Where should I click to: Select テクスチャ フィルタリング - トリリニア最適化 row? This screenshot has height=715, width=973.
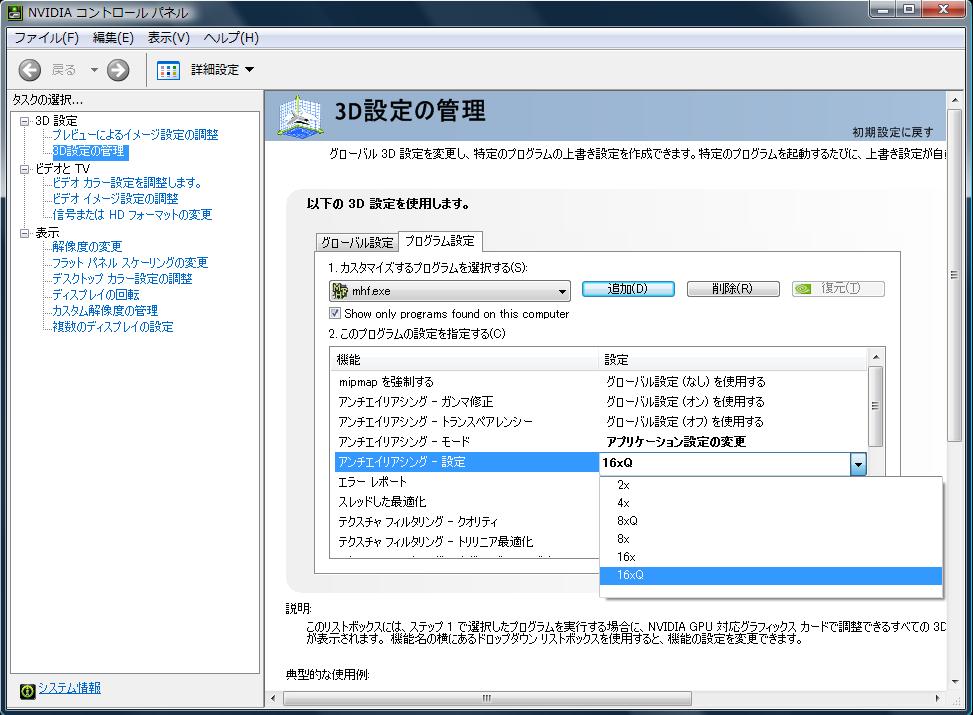(467, 541)
